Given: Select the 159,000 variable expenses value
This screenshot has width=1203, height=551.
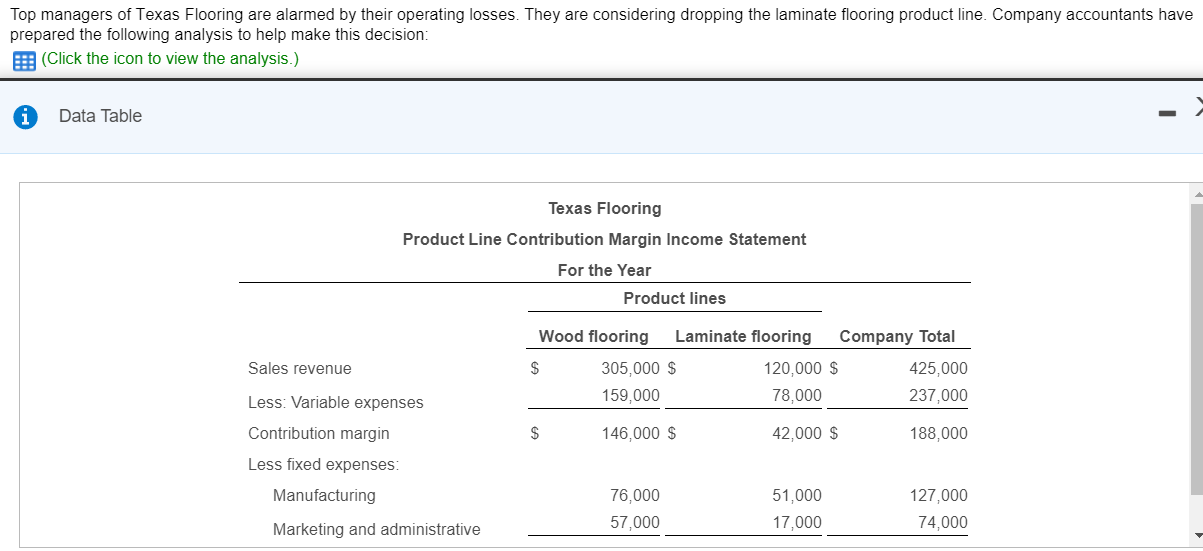Looking at the screenshot, I should [630, 395].
